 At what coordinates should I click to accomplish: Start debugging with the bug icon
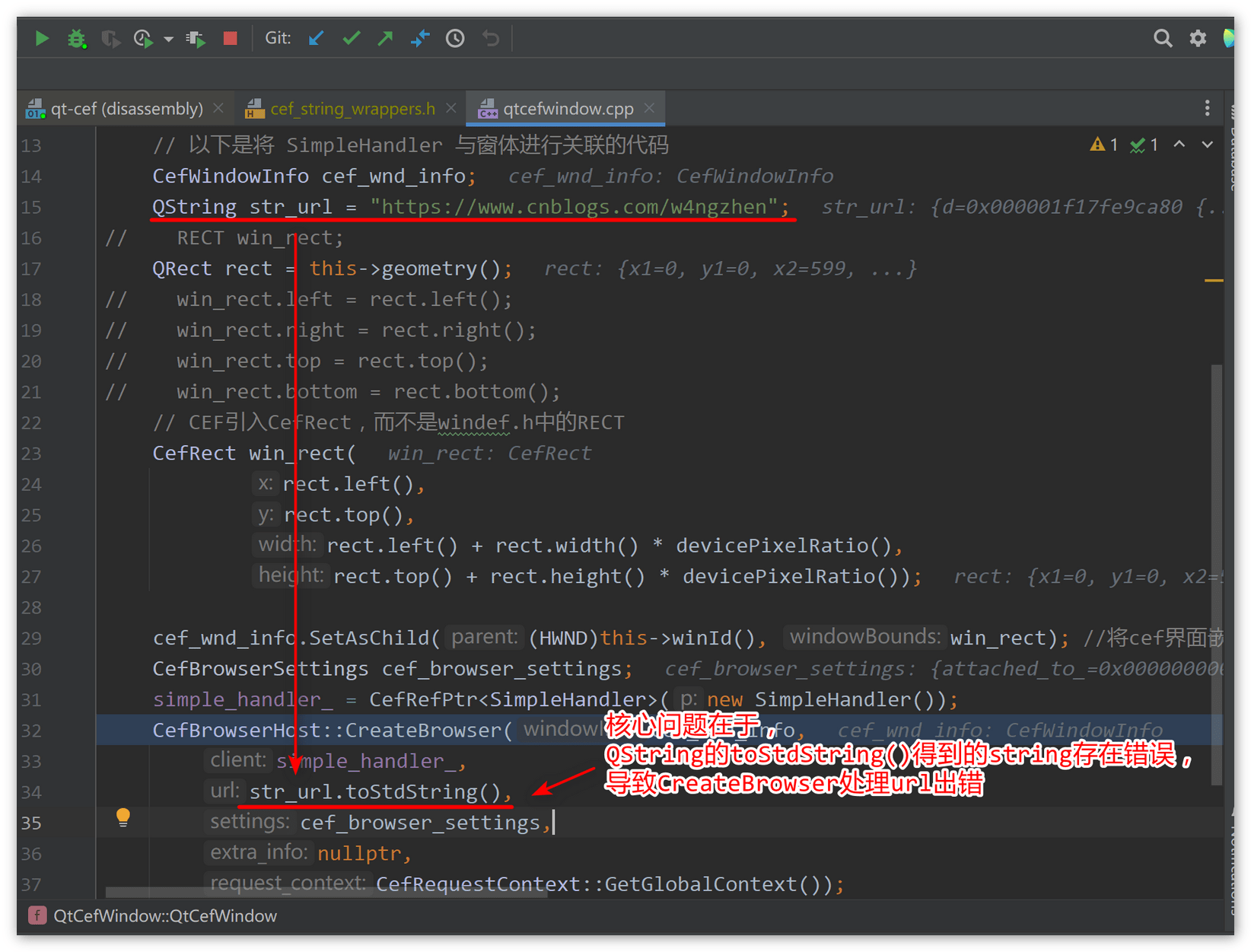tap(76, 38)
